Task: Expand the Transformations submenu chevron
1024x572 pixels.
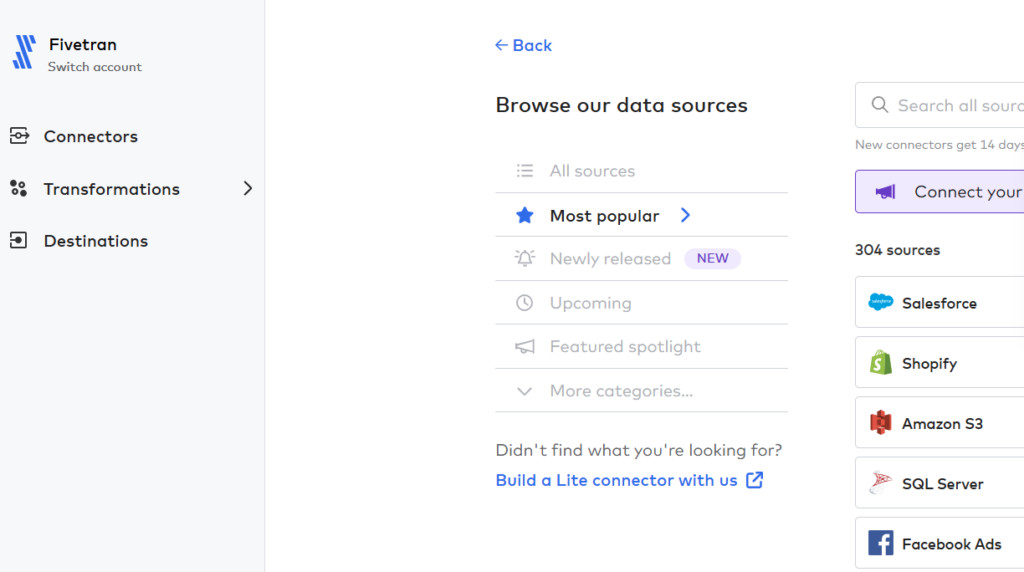Action: point(248,189)
